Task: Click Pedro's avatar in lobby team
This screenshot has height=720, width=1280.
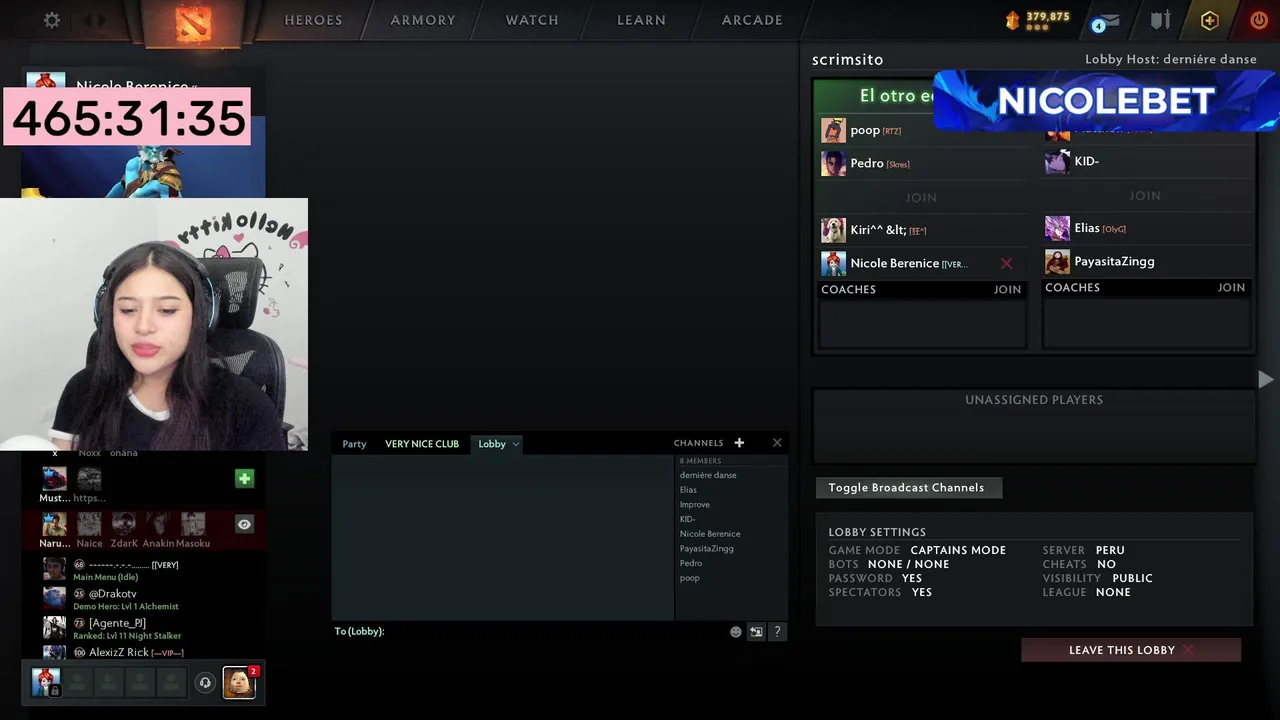Action: (833, 163)
